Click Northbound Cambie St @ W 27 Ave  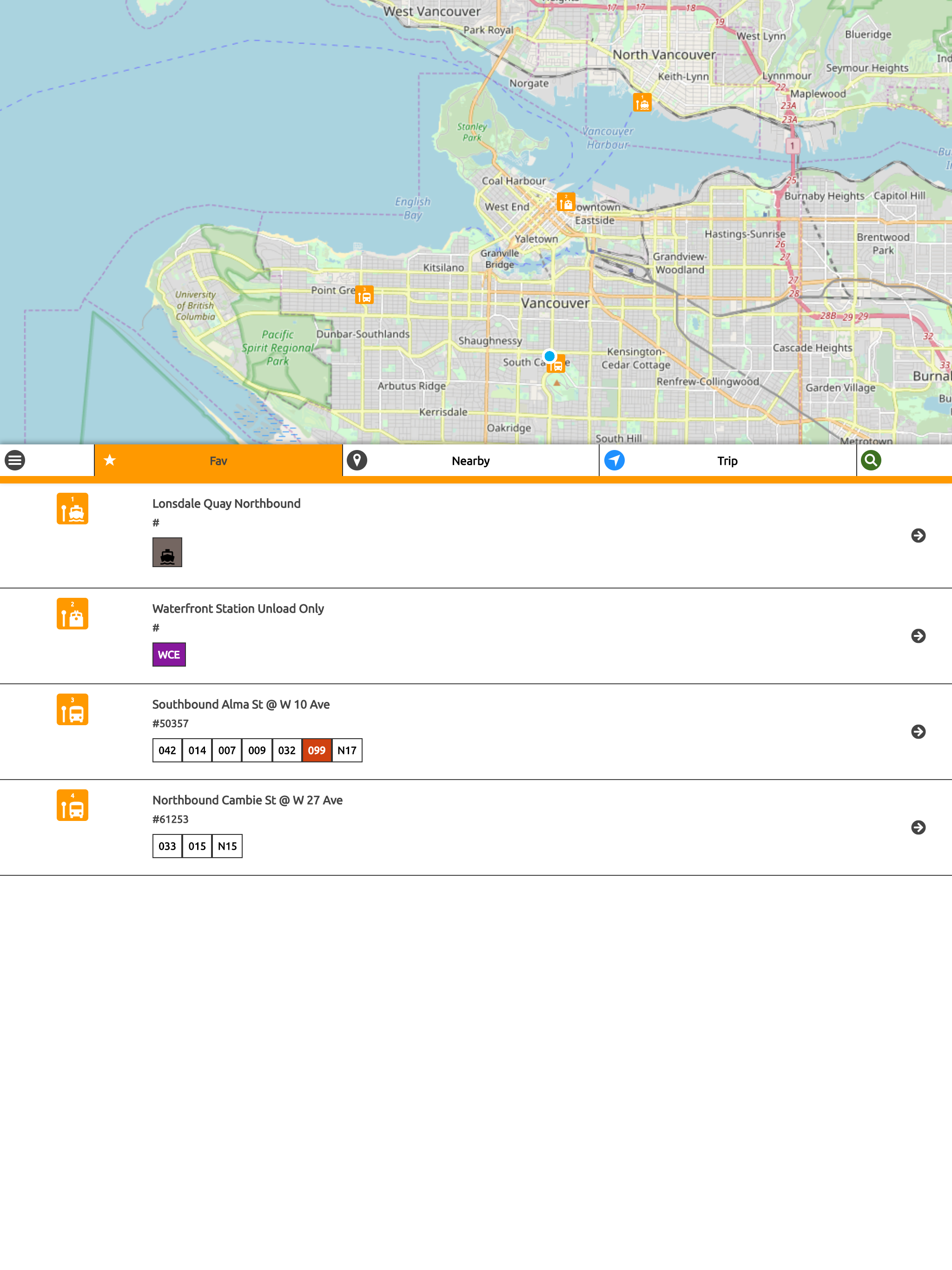pos(247,800)
